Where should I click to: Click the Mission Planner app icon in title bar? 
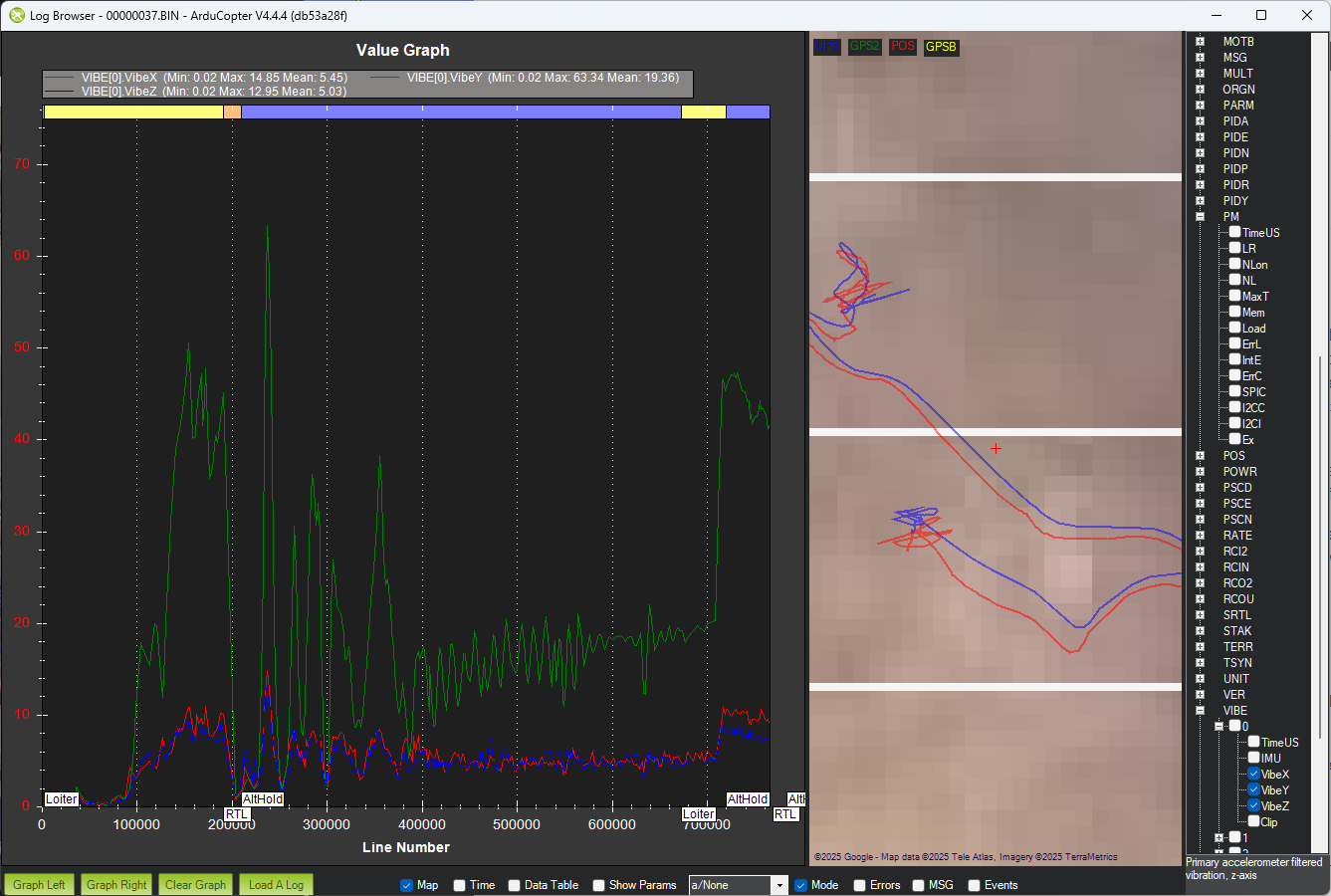(x=16, y=15)
